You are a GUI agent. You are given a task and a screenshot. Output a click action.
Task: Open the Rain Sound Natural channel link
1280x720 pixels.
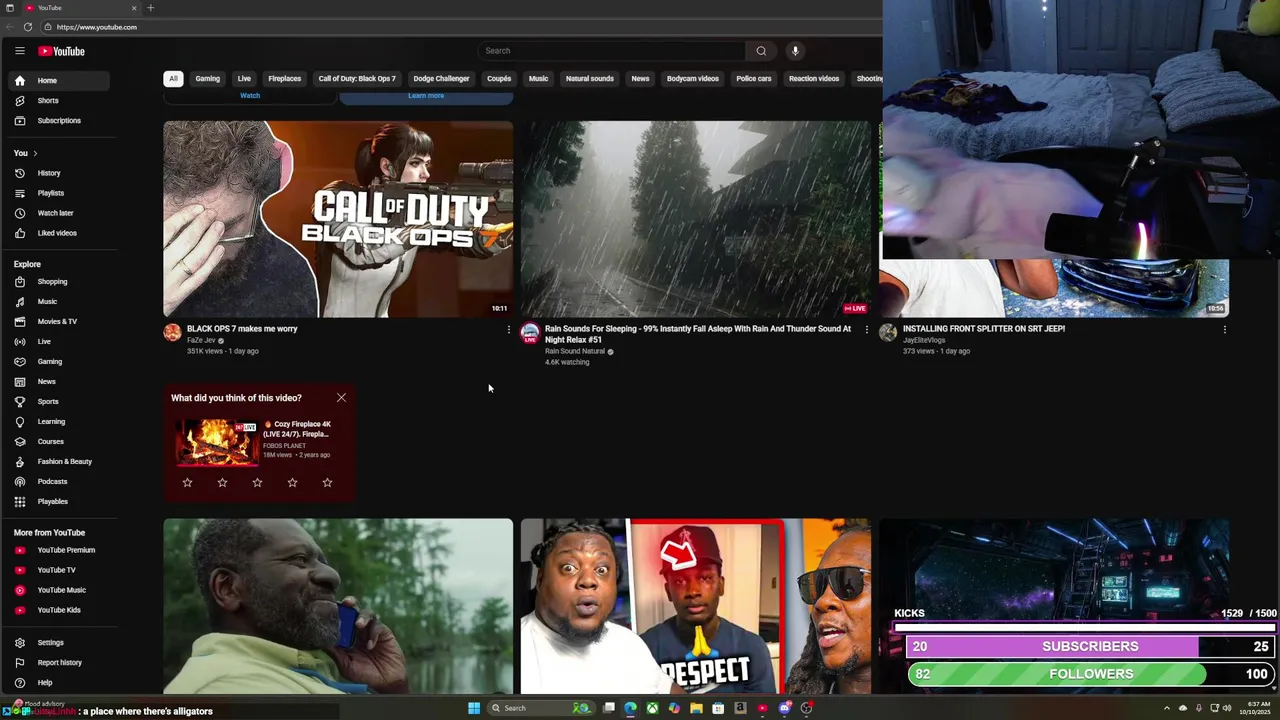point(575,351)
